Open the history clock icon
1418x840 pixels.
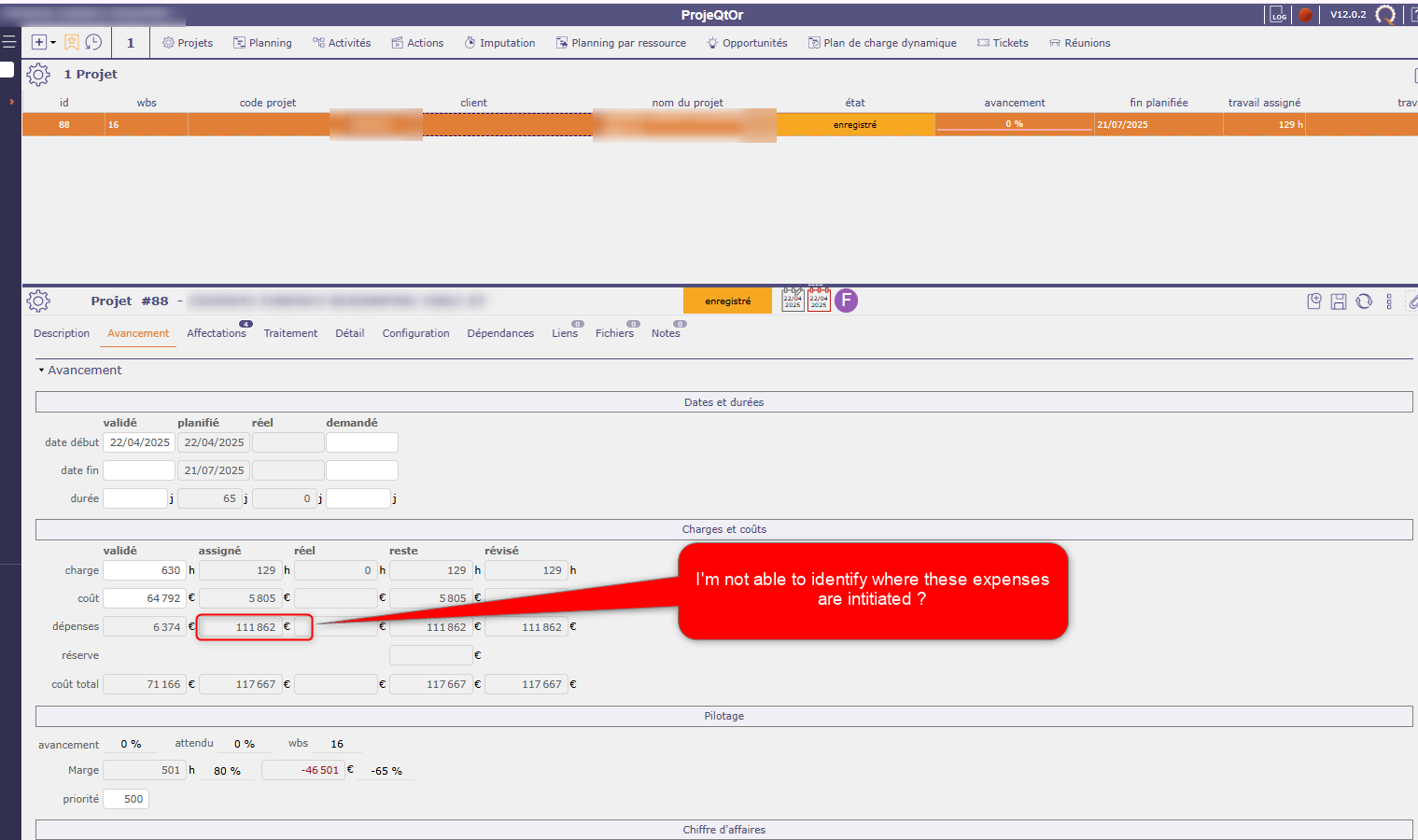click(93, 42)
